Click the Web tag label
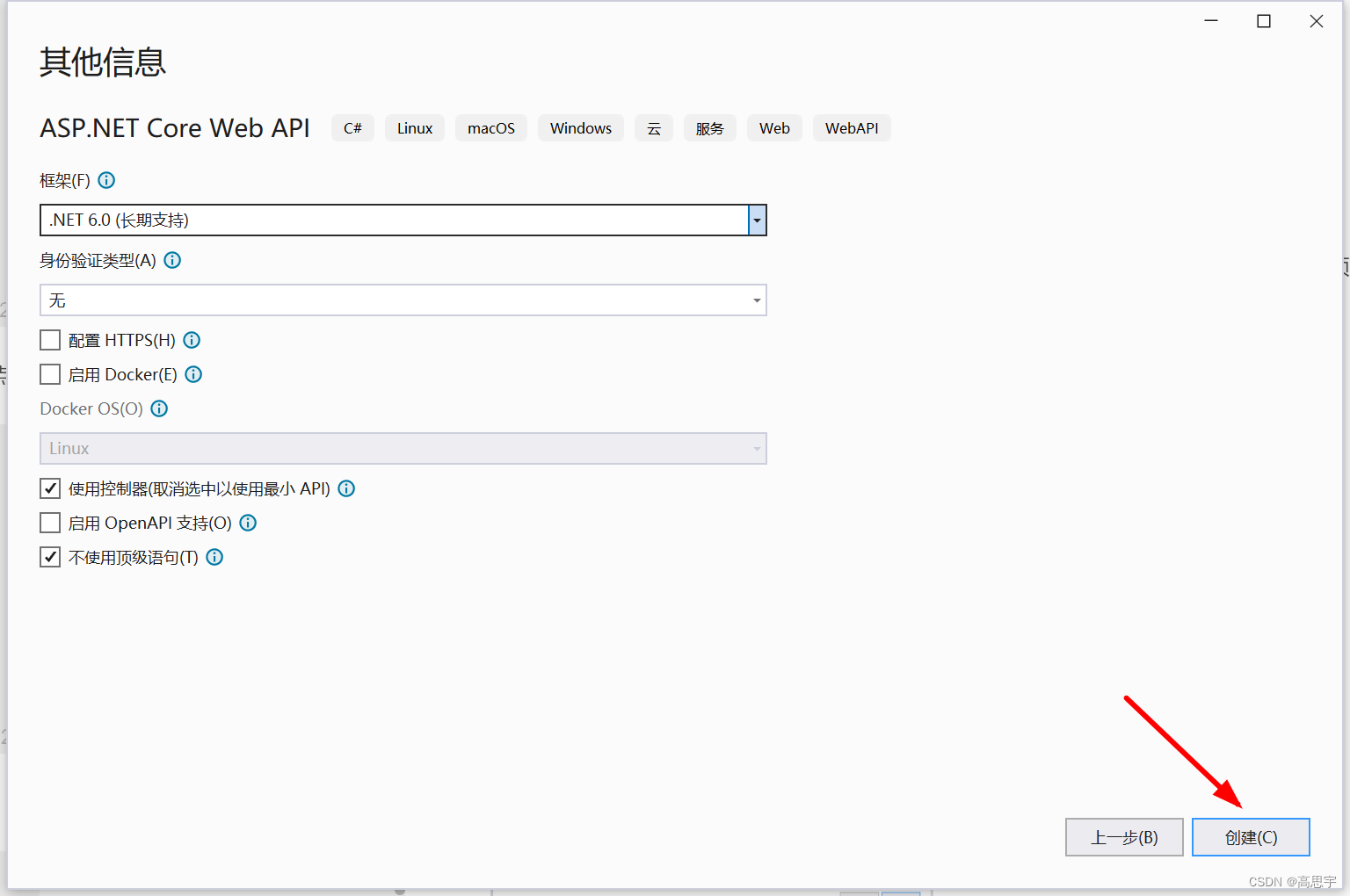Viewport: 1350px width, 896px height. [774, 128]
